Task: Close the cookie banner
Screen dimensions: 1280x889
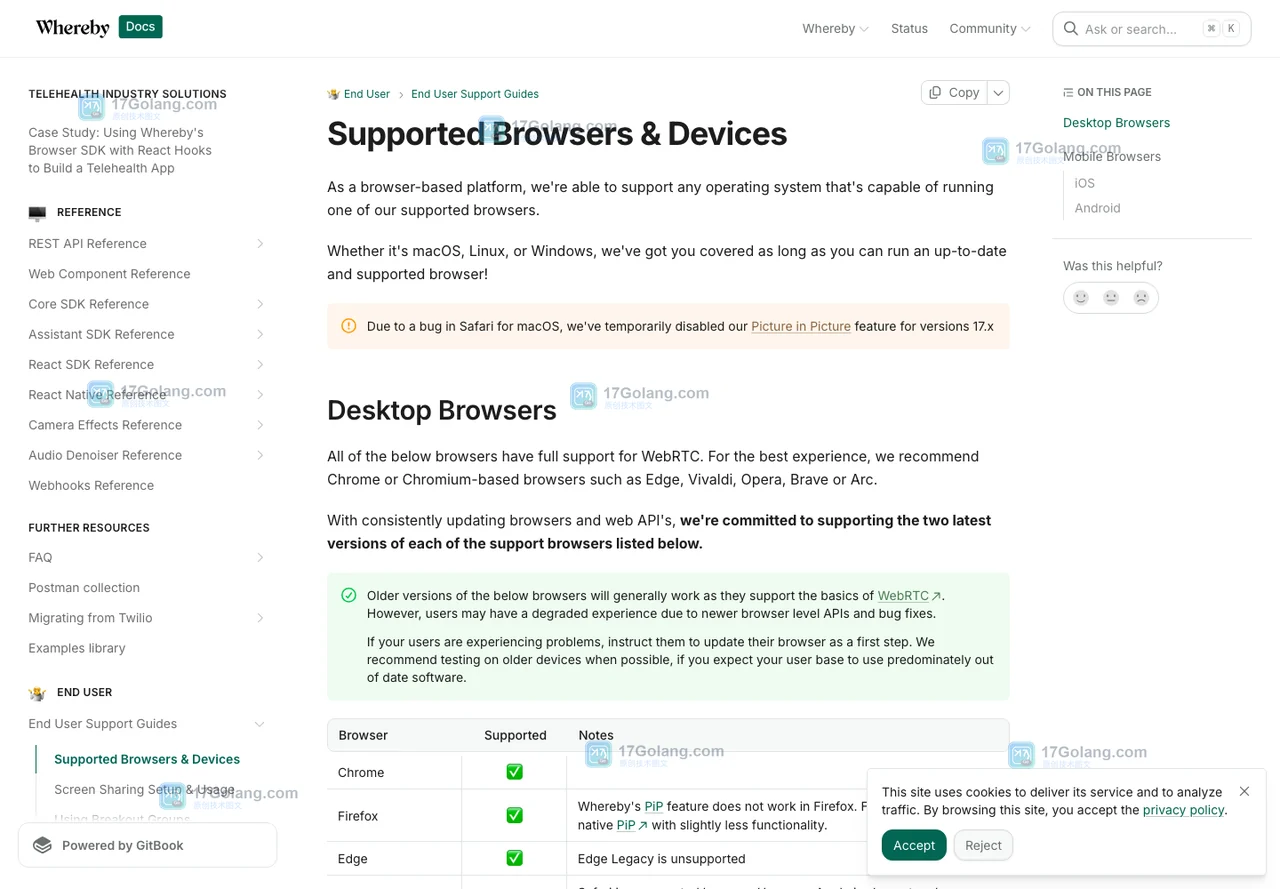Action: [1244, 791]
